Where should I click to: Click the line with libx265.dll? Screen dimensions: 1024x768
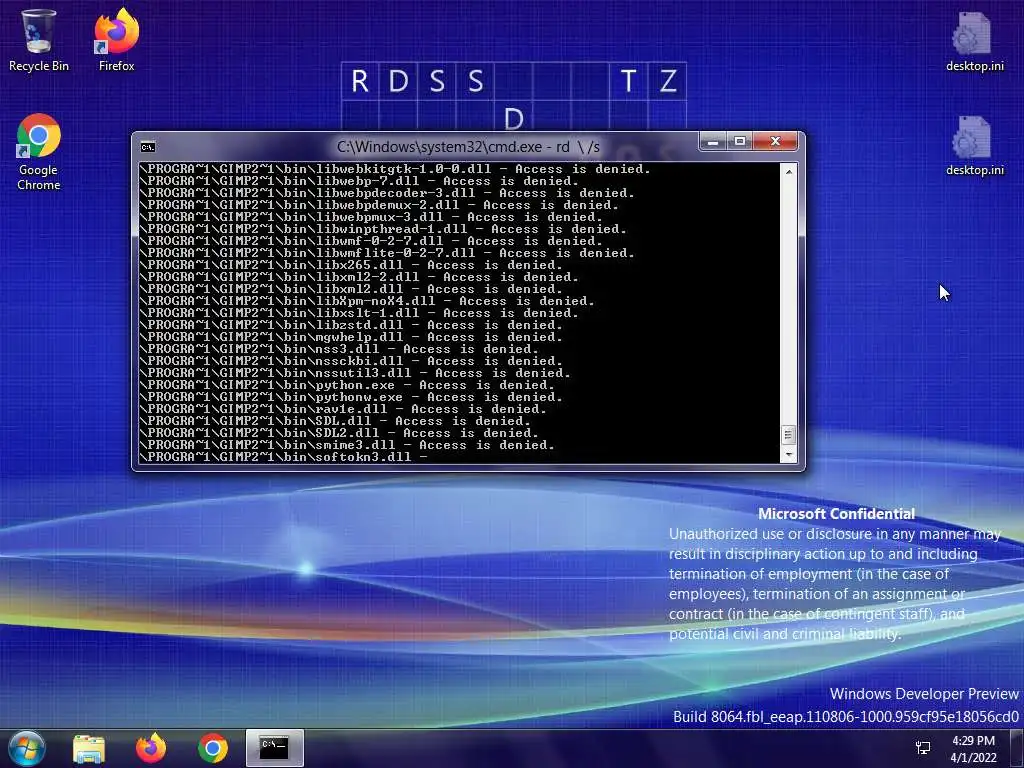point(351,265)
